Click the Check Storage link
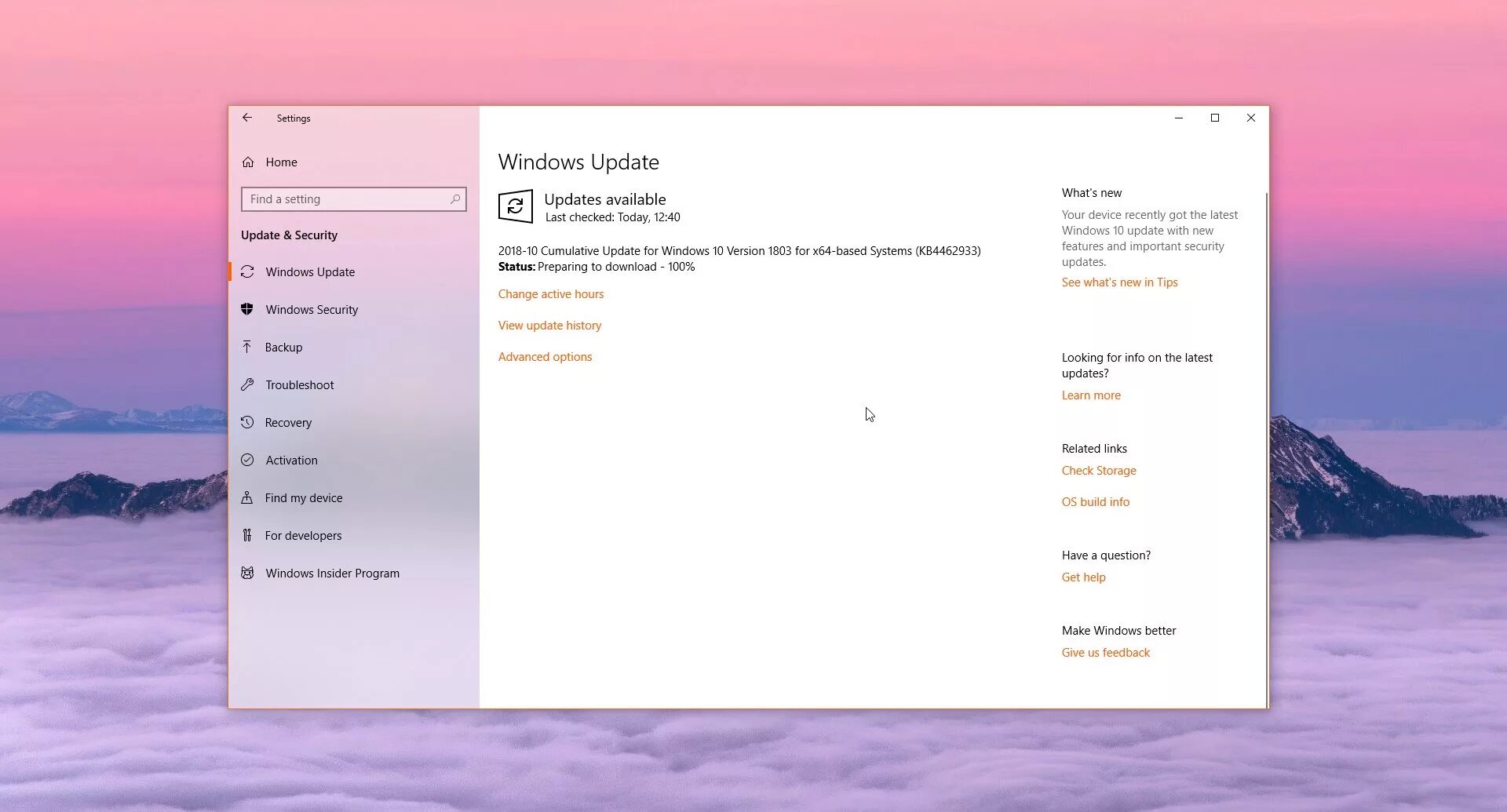This screenshot has width=1507, height=812. pos(1099,470)
